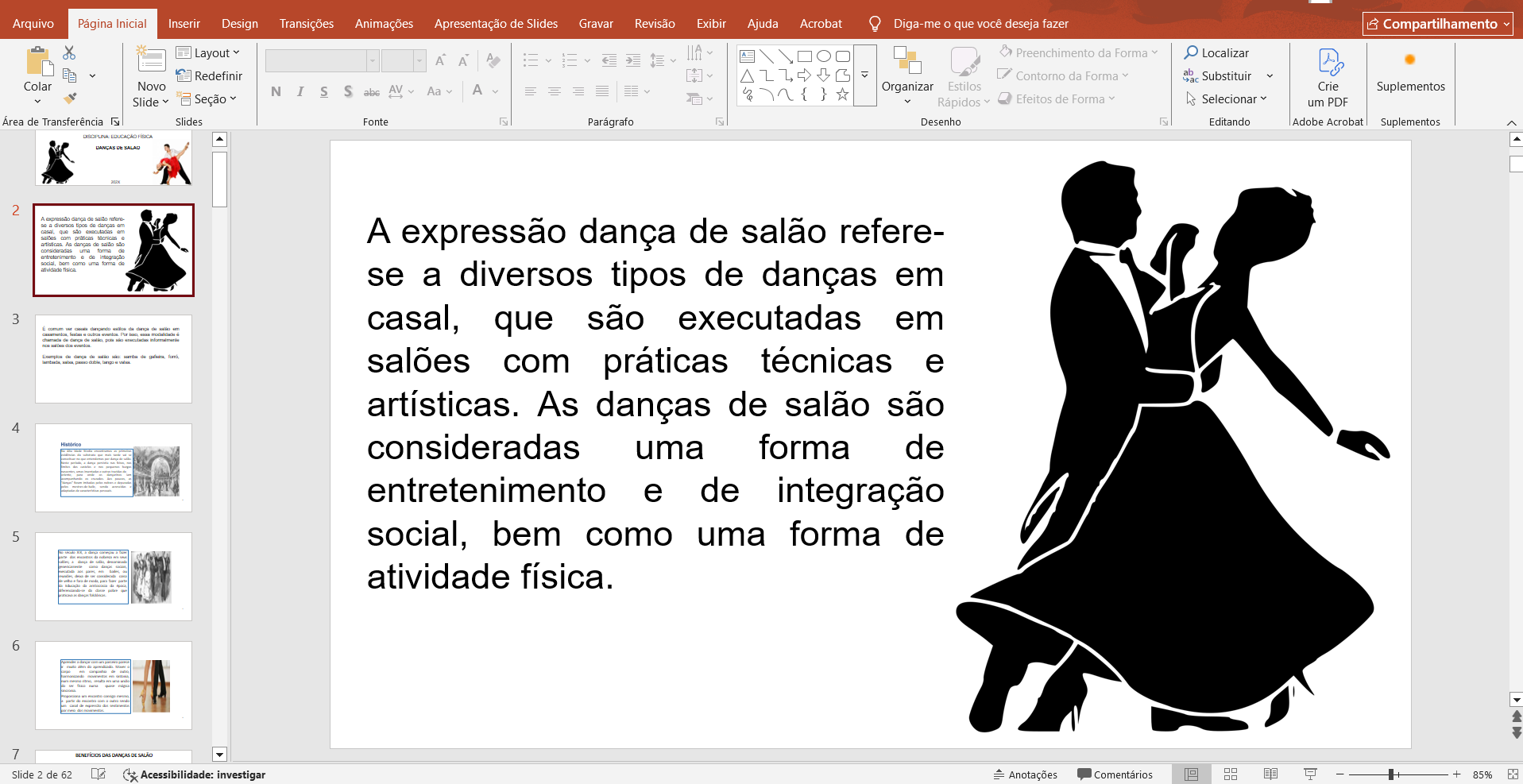Click zoom out minus button
This screenshot has width=1523, height=784.
(x=1340, y=774)
